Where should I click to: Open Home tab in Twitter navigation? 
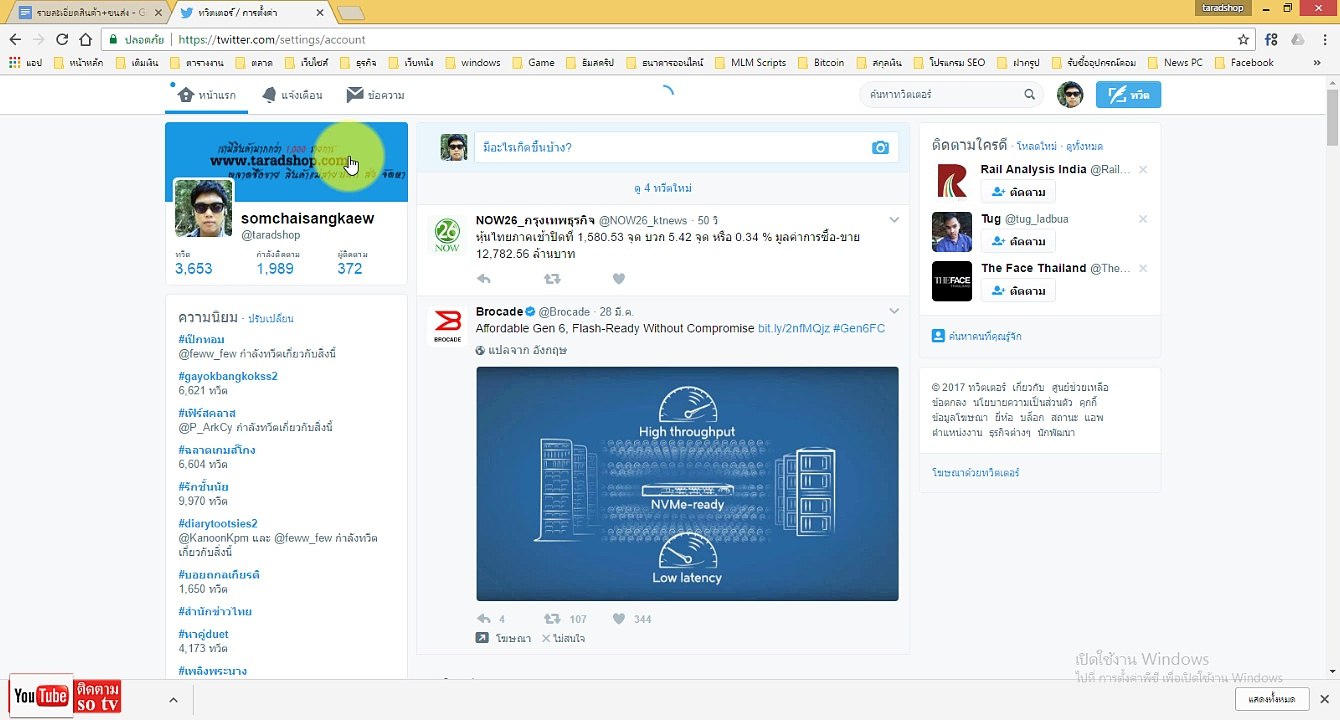coord(206,95)
